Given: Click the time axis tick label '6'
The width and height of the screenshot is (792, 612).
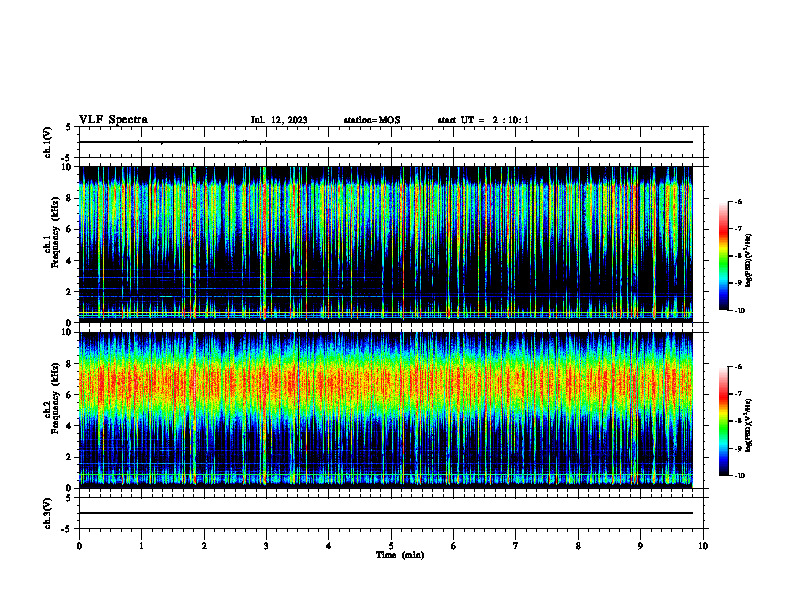Looking at the screenshot, I should (454, 546).
